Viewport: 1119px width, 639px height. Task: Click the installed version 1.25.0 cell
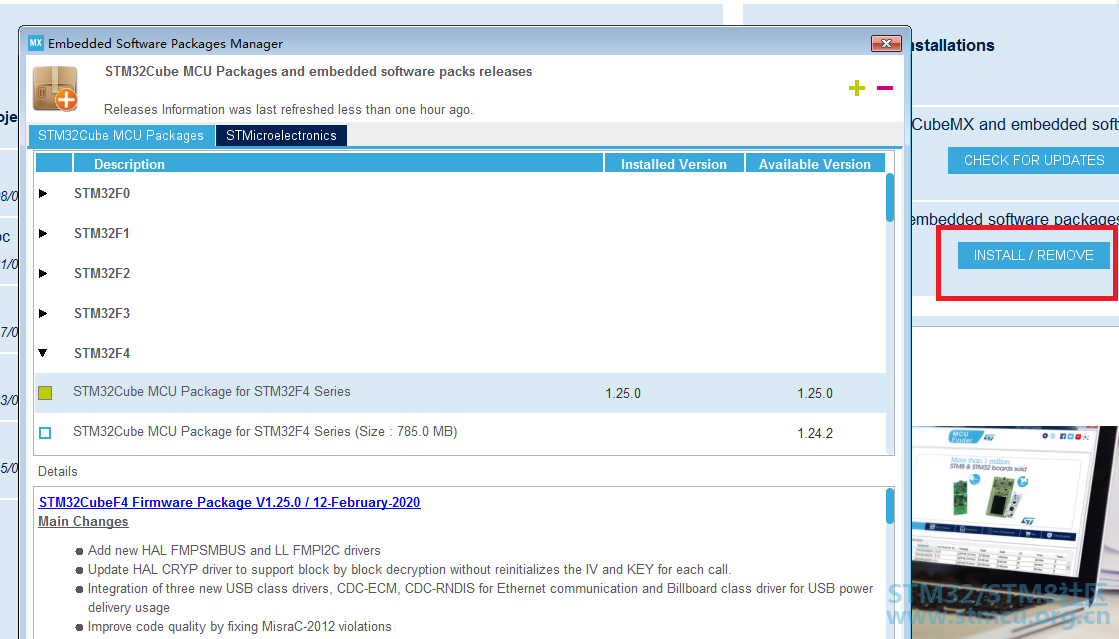[623, 393]
